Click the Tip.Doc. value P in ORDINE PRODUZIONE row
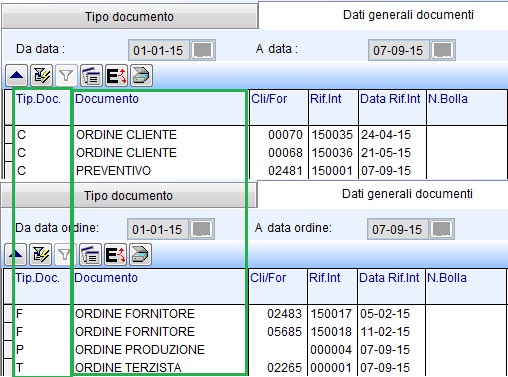Screen dimensions: 508x377 [20, 350]
